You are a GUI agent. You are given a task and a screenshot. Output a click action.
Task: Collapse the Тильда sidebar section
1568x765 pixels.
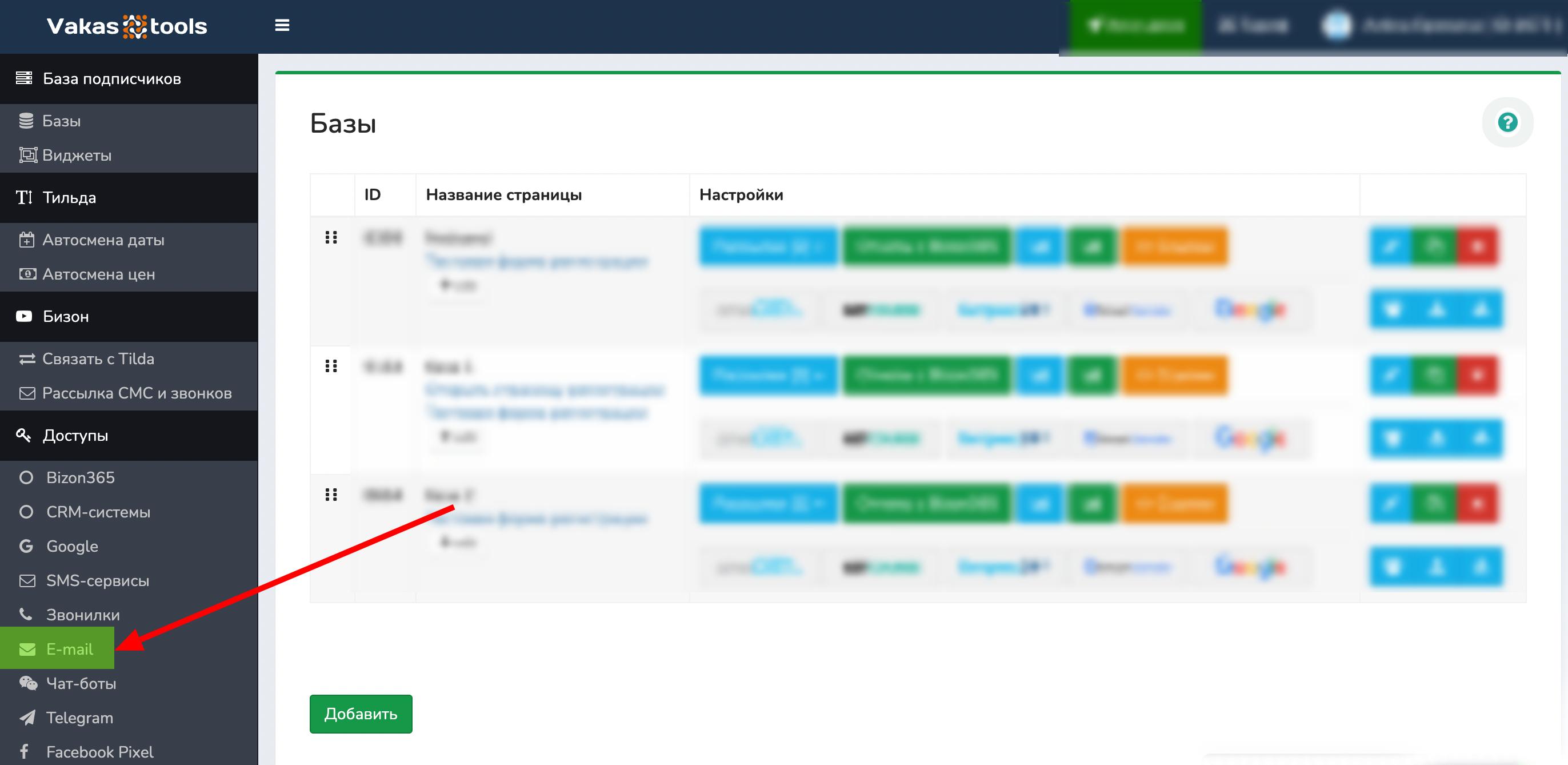69,197
